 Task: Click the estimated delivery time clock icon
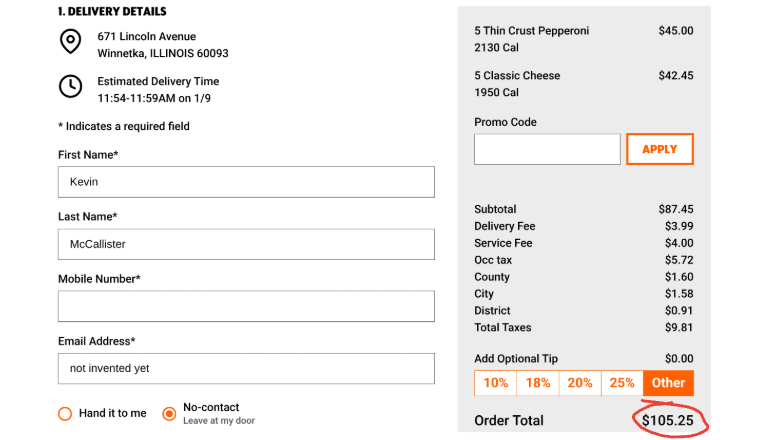tap(70, 87)
